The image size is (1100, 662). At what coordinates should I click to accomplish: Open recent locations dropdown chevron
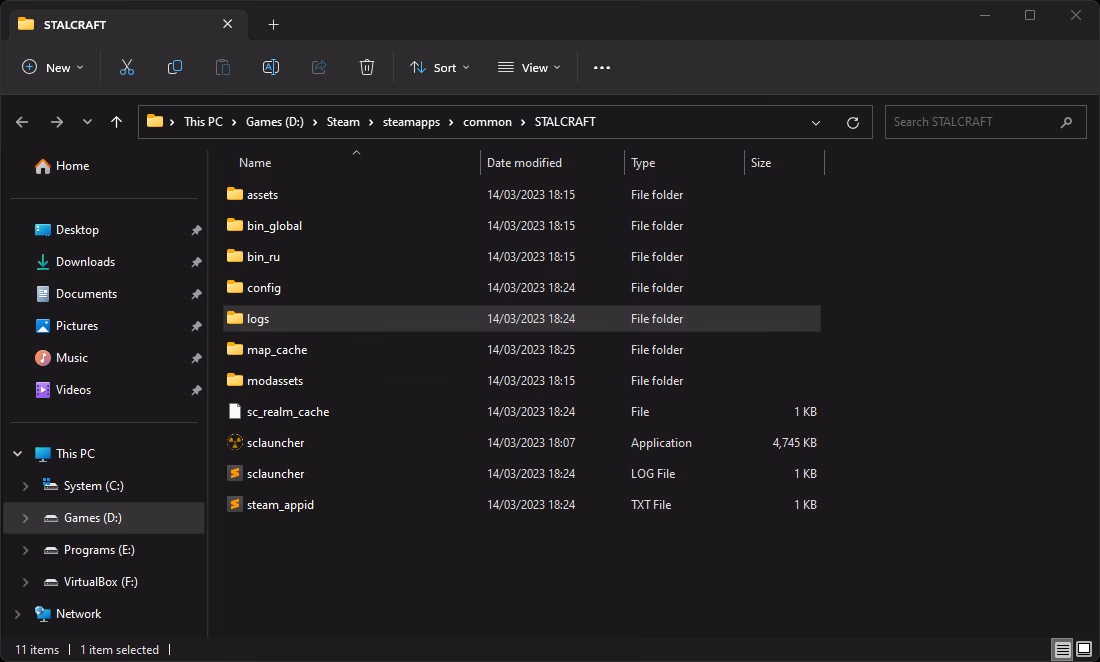coord(87,122)
